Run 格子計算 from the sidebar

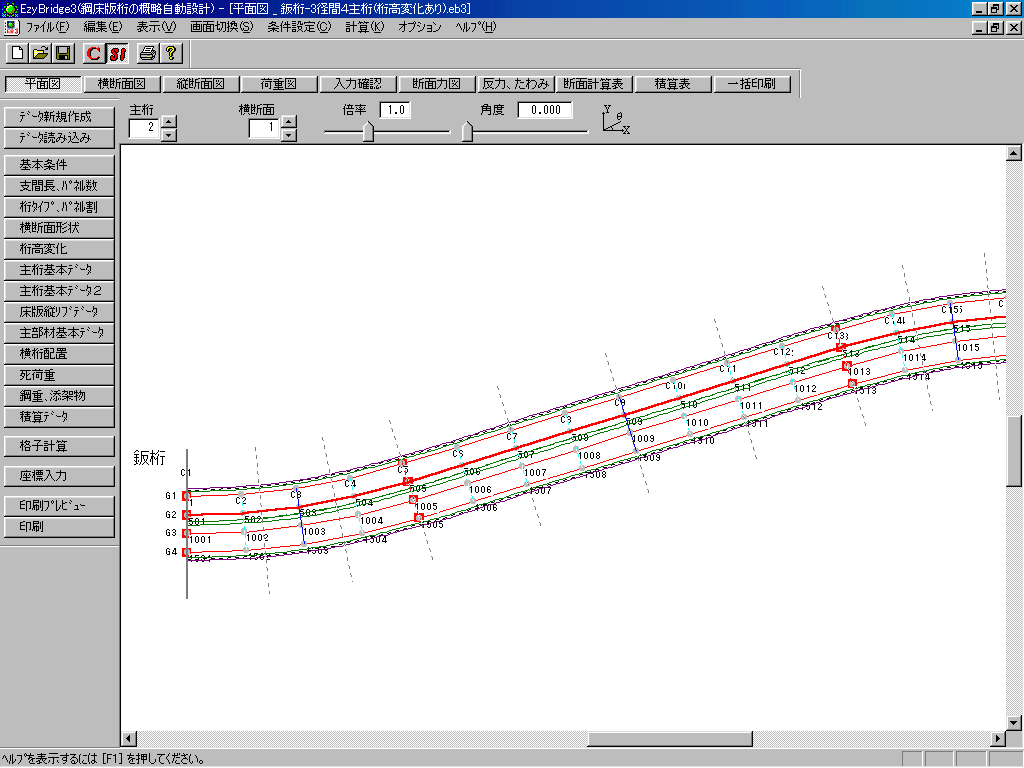click(59, 446)
